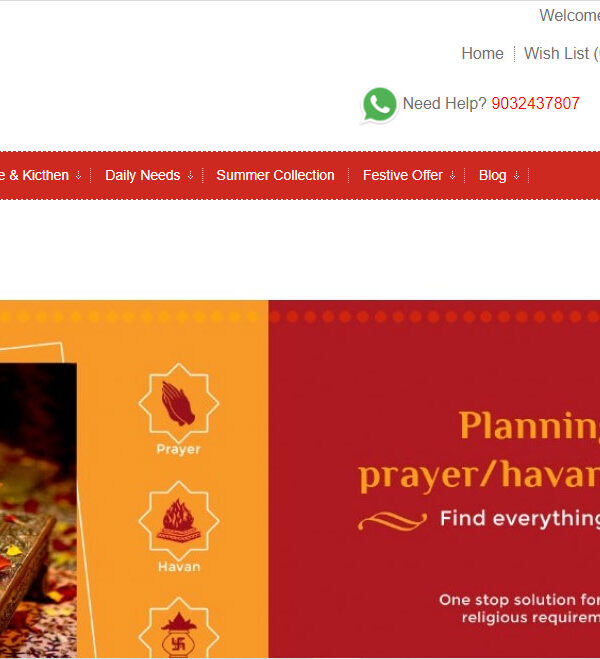
Task: Expand the Festive Offer dropdown arrow
Action: click(x=453, y=175)
